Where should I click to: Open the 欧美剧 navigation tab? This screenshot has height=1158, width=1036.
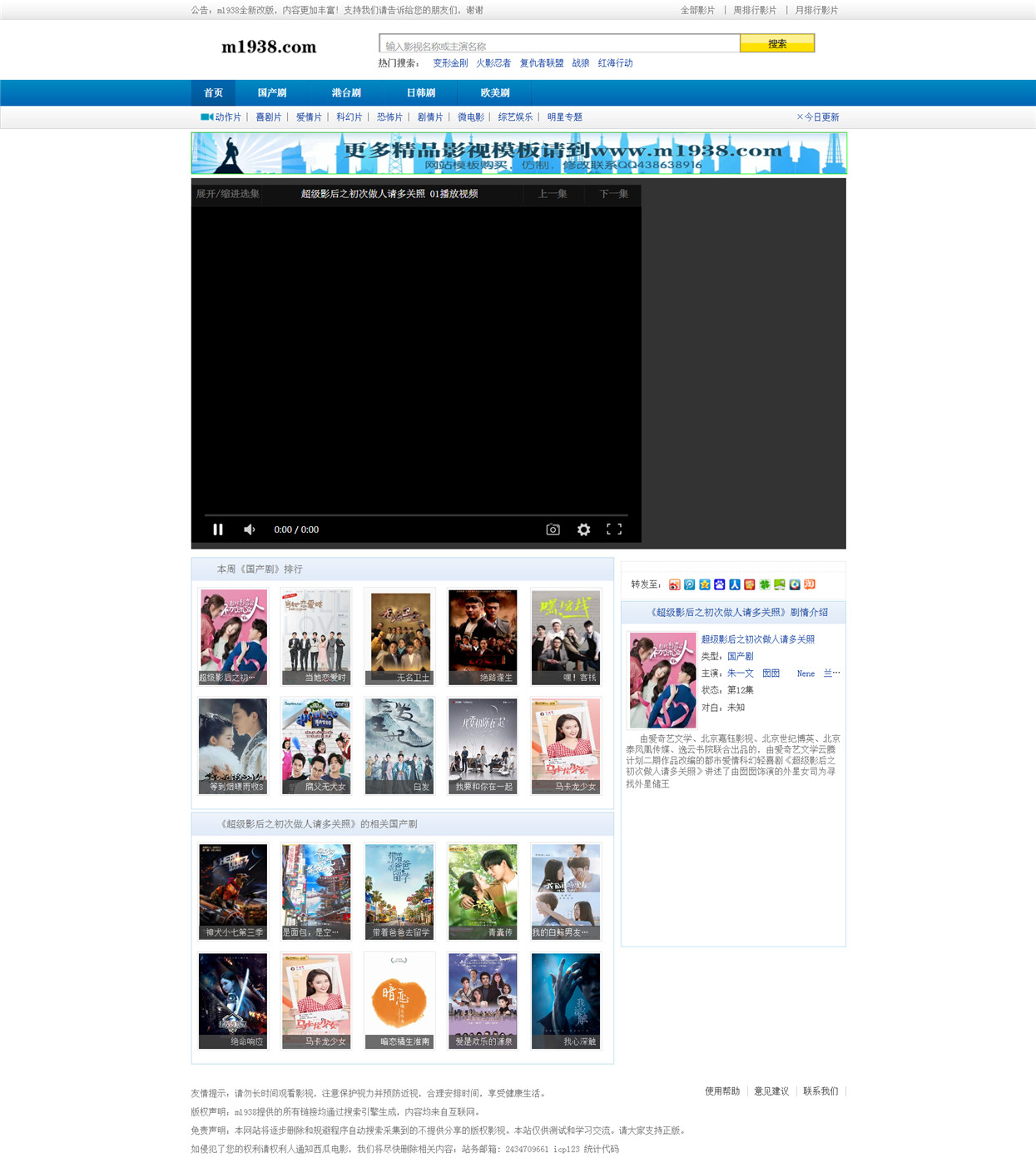coord(495,93)
